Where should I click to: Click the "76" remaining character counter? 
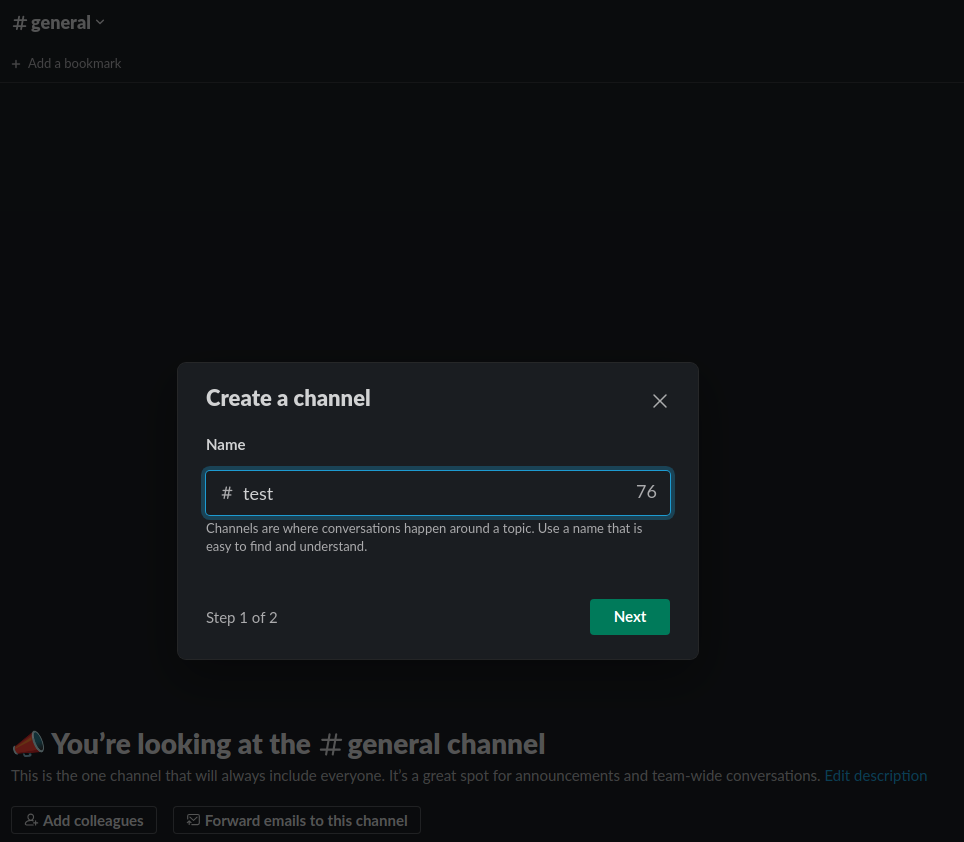coord(646,492)
